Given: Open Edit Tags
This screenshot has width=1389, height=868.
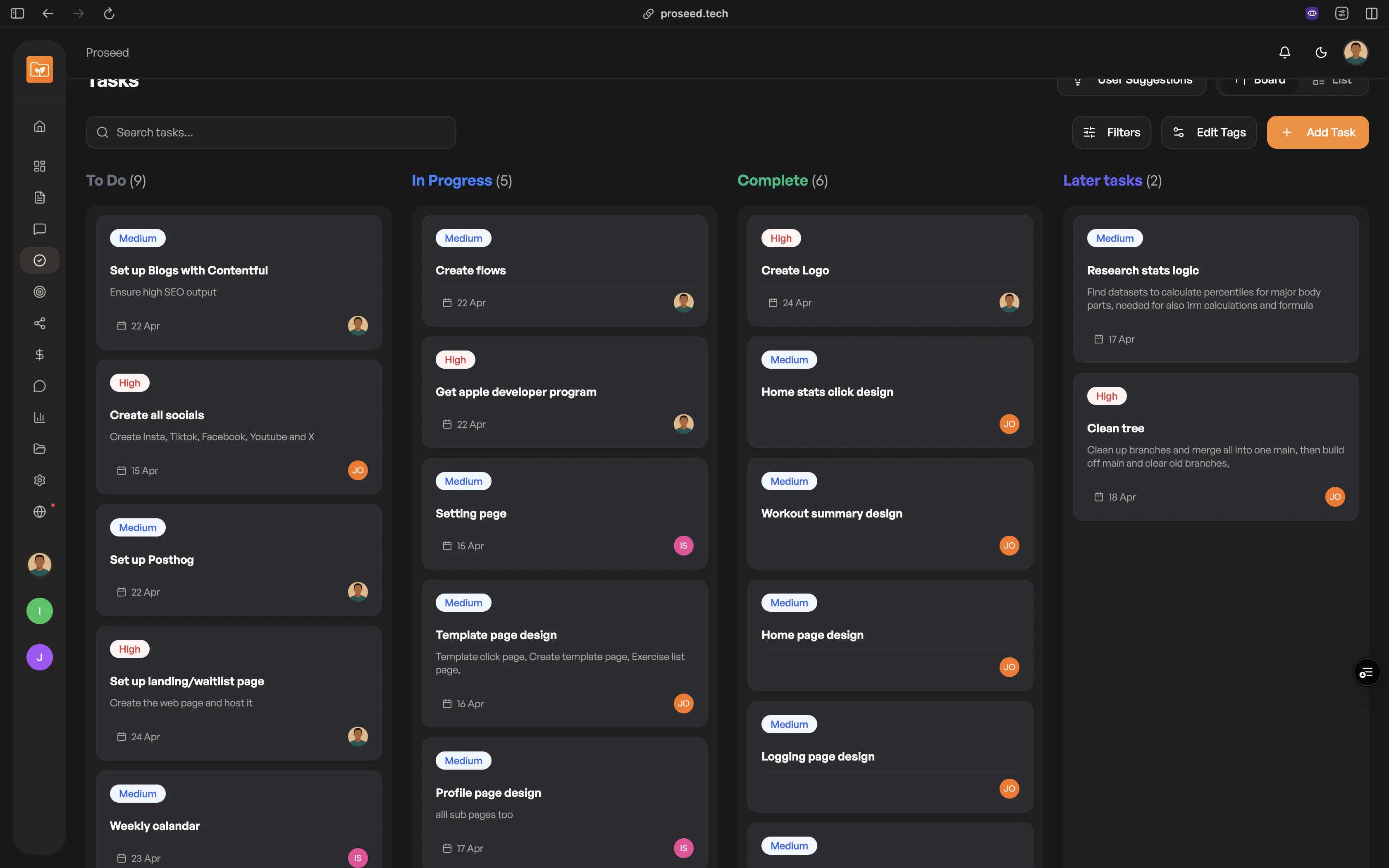Looking at the screenshot, I should tap(1208, 132).
